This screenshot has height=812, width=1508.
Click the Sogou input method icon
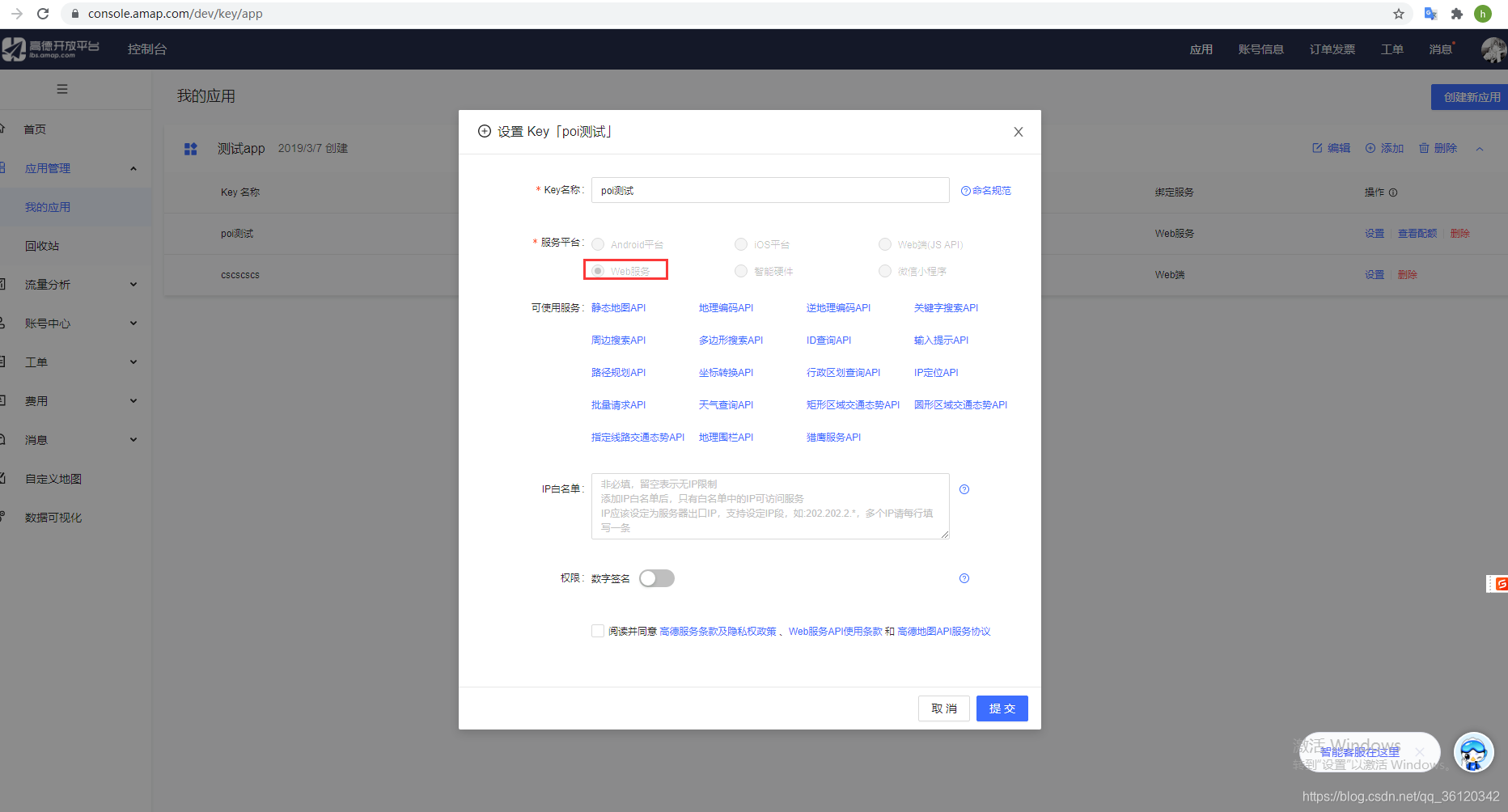click(x=1501, y=583)
